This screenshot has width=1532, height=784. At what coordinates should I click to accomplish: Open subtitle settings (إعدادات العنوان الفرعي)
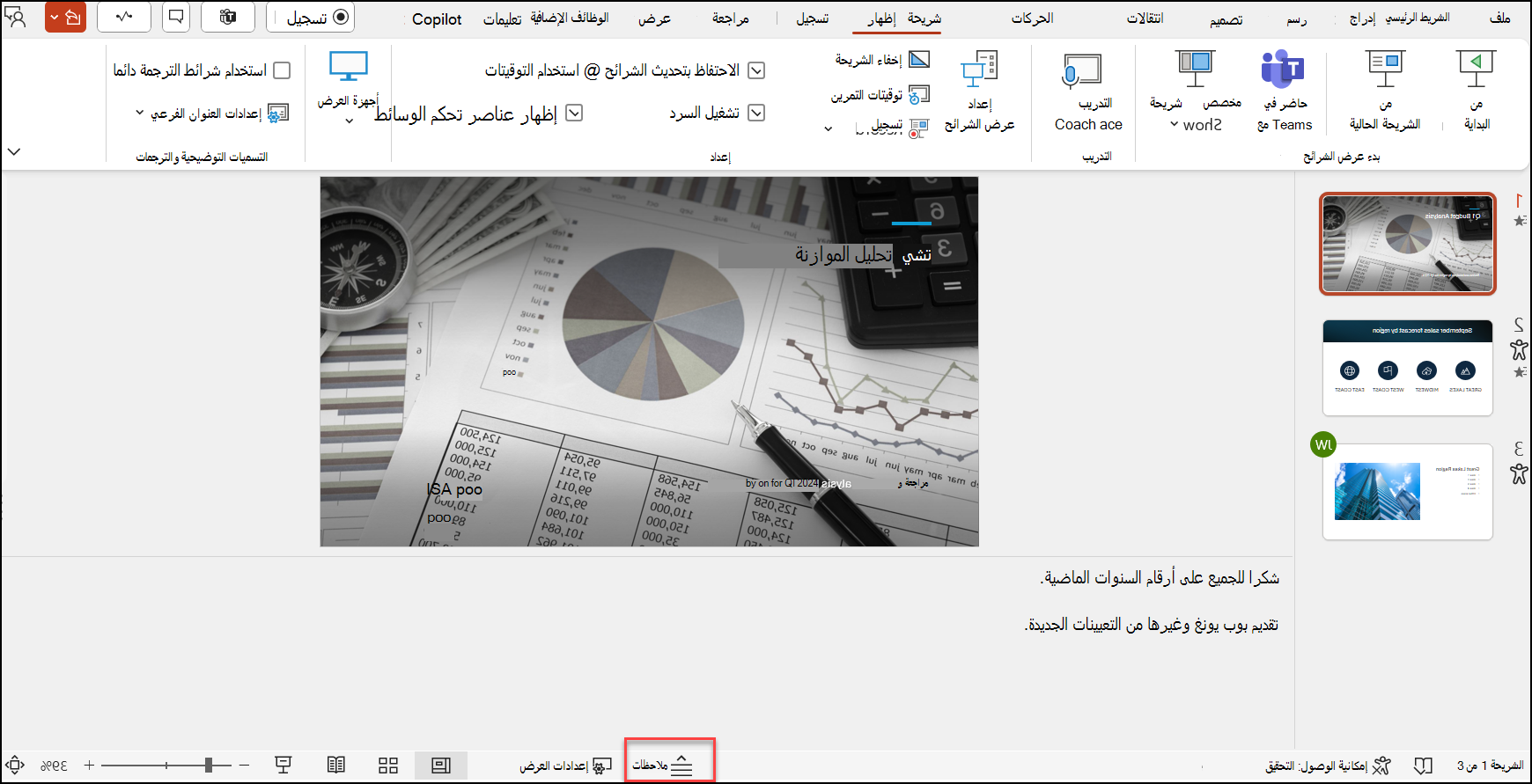[x=219, y=114]
